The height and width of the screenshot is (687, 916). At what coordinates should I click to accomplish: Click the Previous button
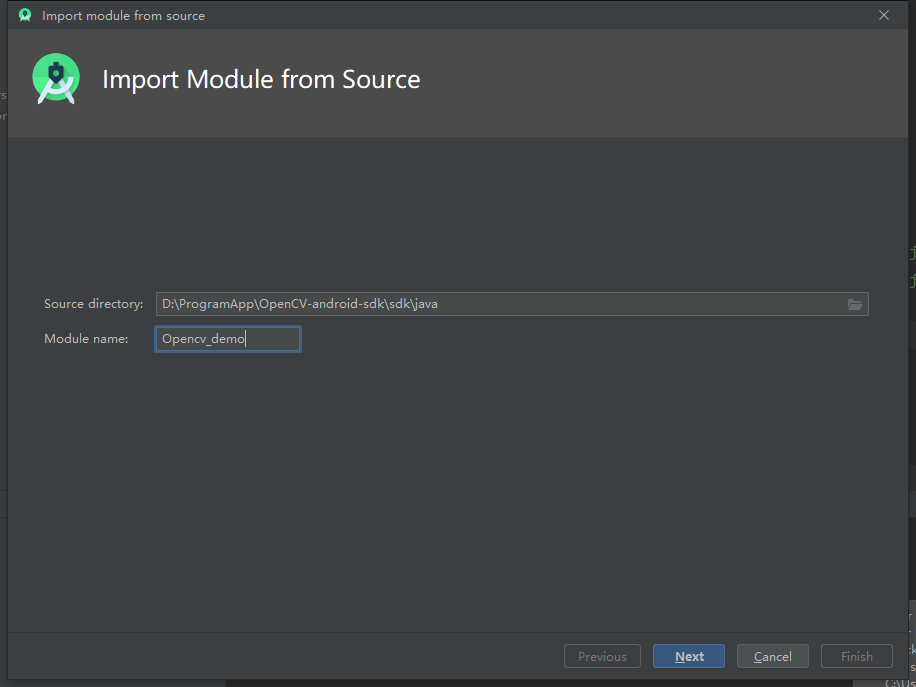click(x=602, y=656)
